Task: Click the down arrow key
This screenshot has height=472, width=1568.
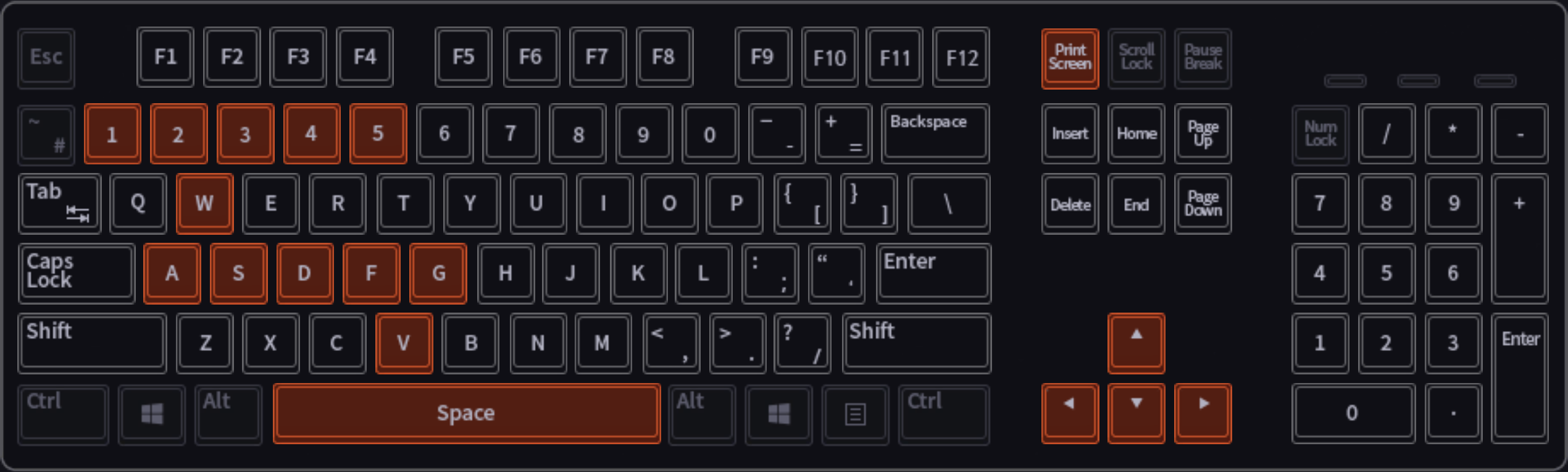Action: point(1136,413)
